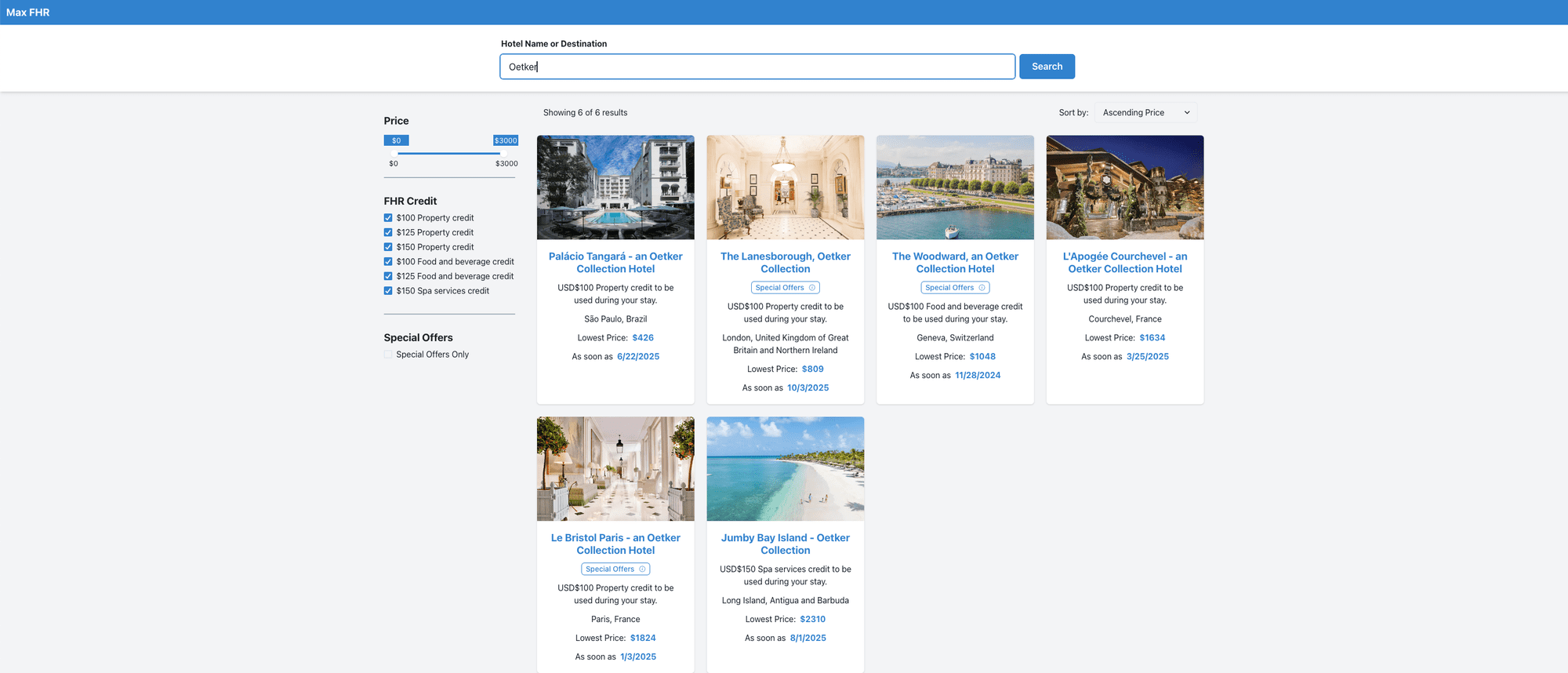Click Palácio Tangará lowest price $426
Screen dimensions: 1568x673
[x=643, y=338]
